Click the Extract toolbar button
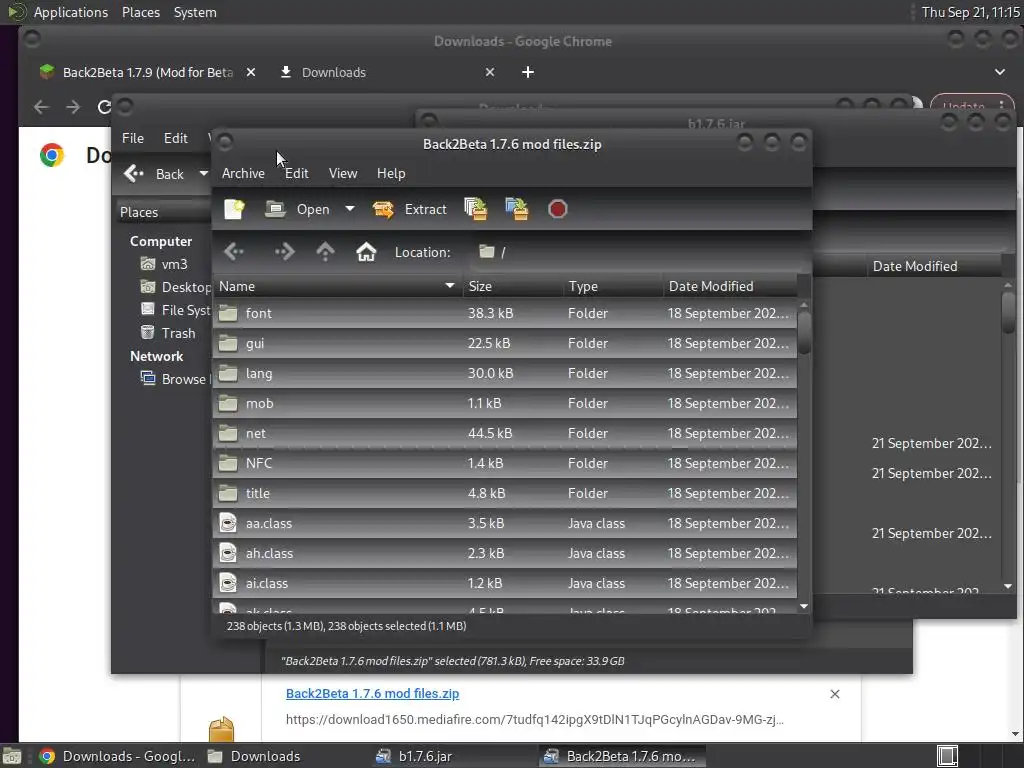 [x=409, y=209]
